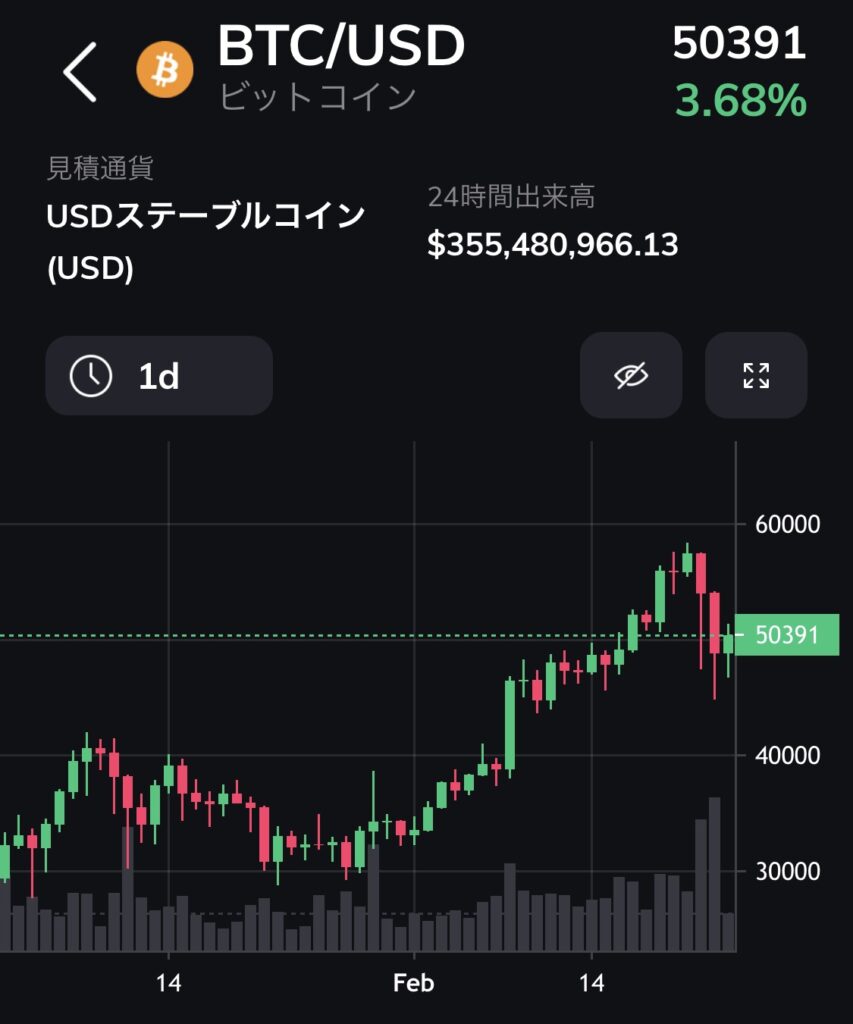Tap the BTC/USD pair title

tap(341, 46)
